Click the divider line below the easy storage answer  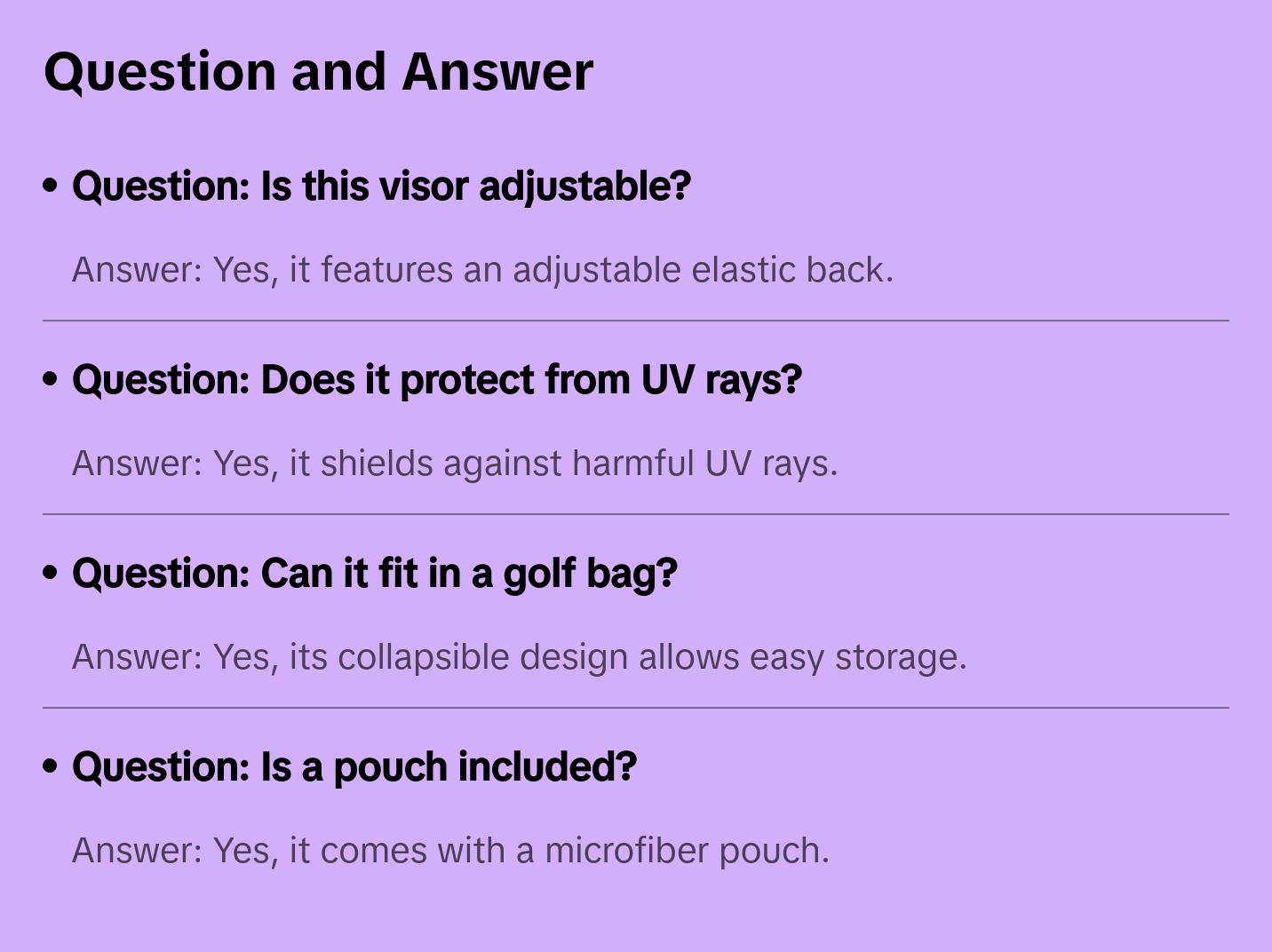coord(636,708)
